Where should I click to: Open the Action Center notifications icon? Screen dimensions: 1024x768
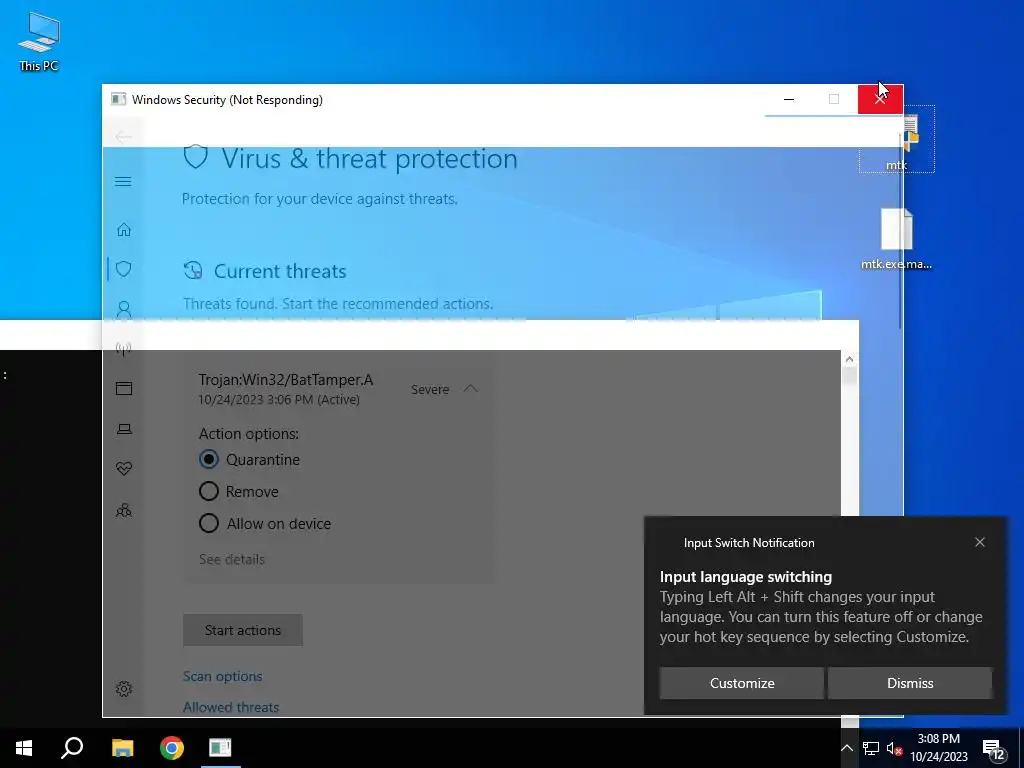tap(994, 749)
